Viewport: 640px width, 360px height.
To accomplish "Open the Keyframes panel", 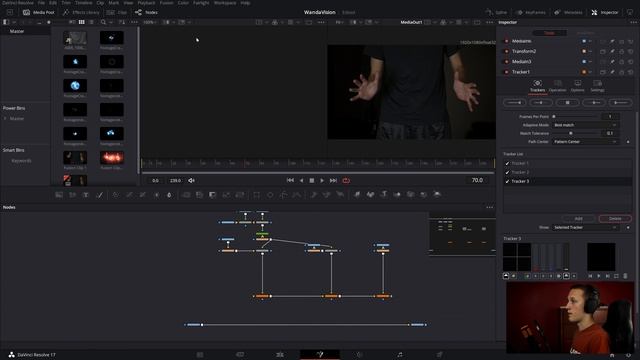I will pos(531,13).
